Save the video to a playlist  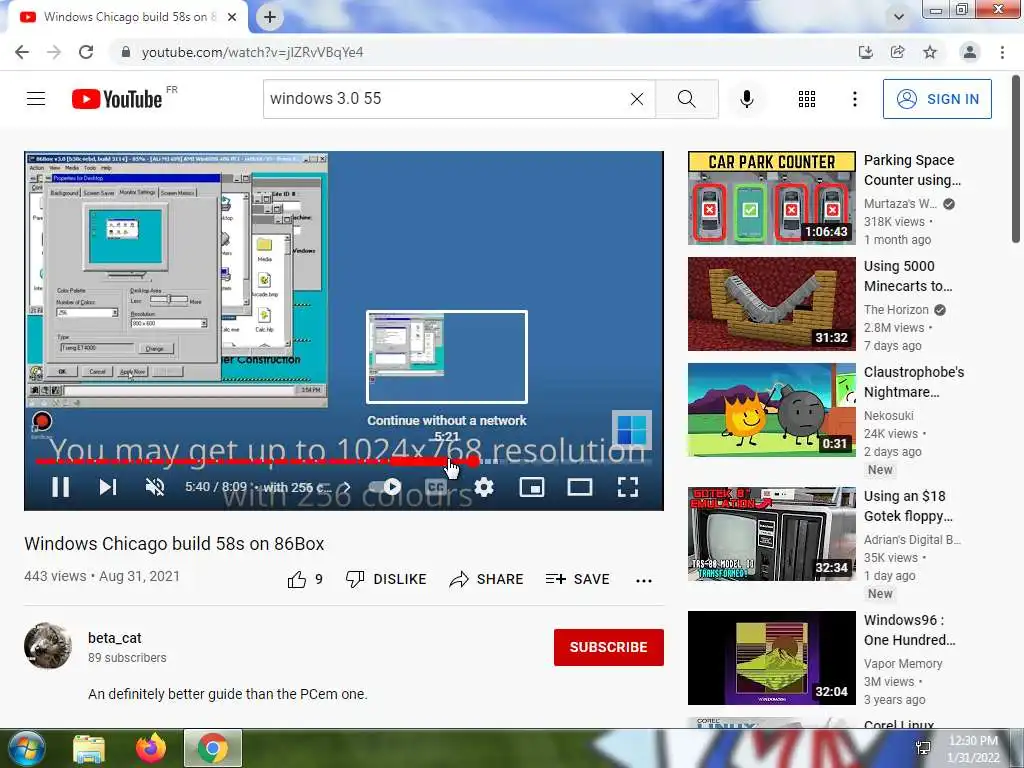(x=577, y=579)
